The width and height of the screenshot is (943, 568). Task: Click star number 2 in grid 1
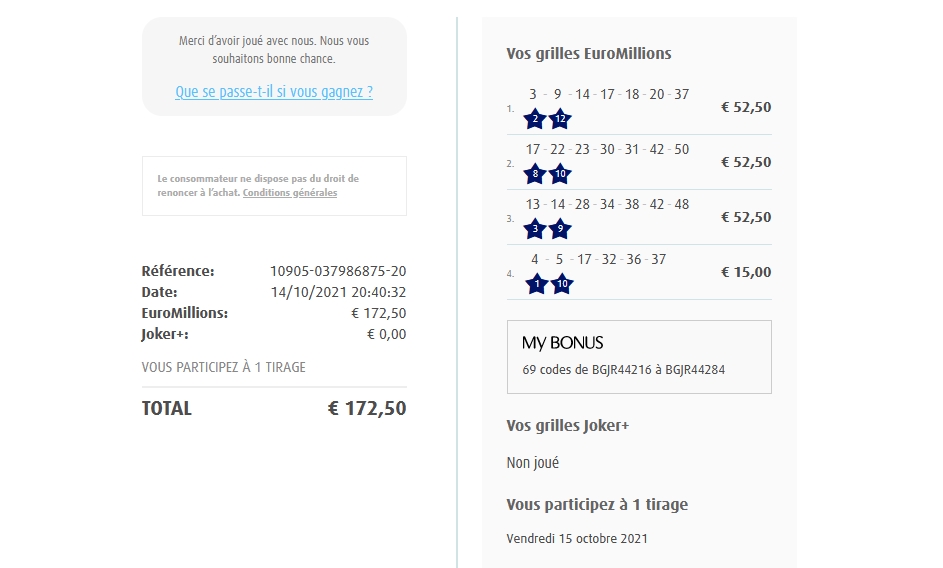pyautogui.click(x=535, y=119)
